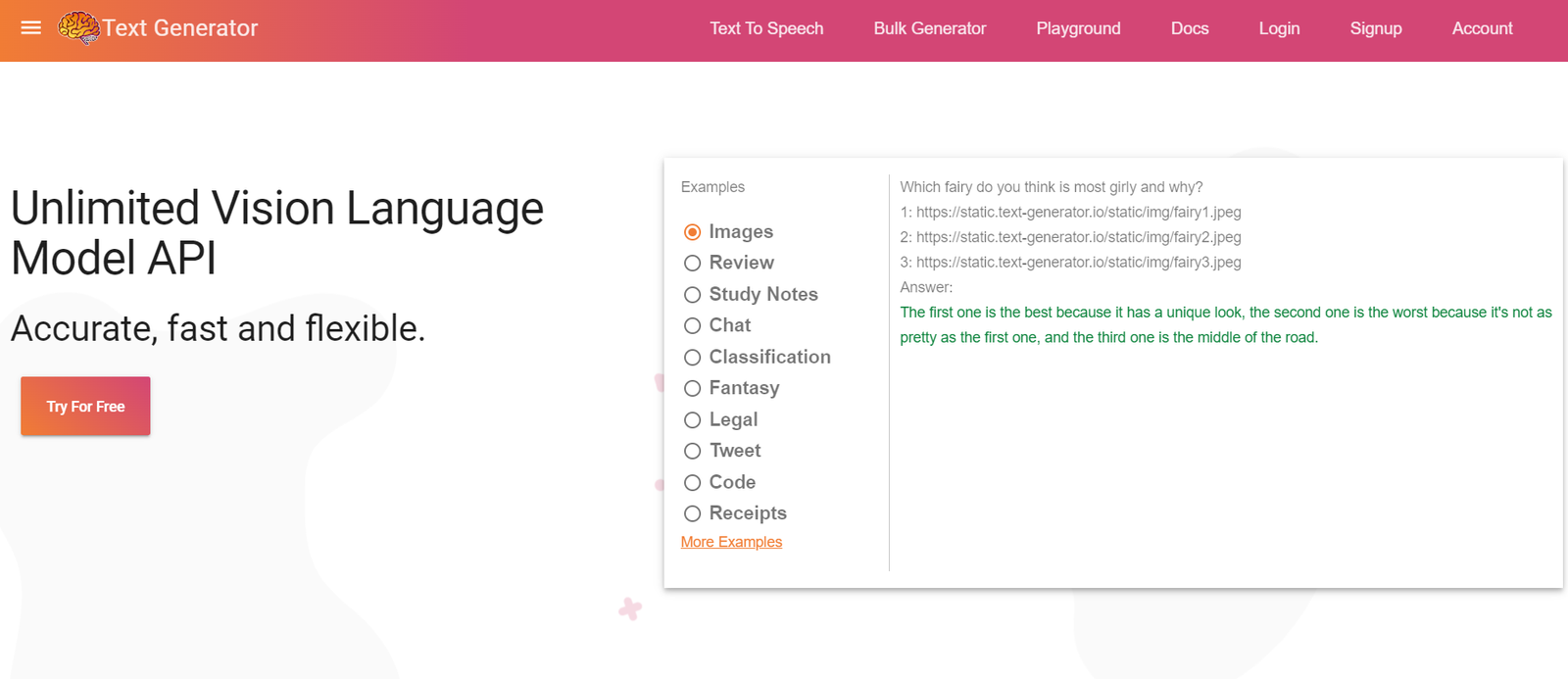
Task: Open the Text To Speech page
Action: [x=766, y=28]
